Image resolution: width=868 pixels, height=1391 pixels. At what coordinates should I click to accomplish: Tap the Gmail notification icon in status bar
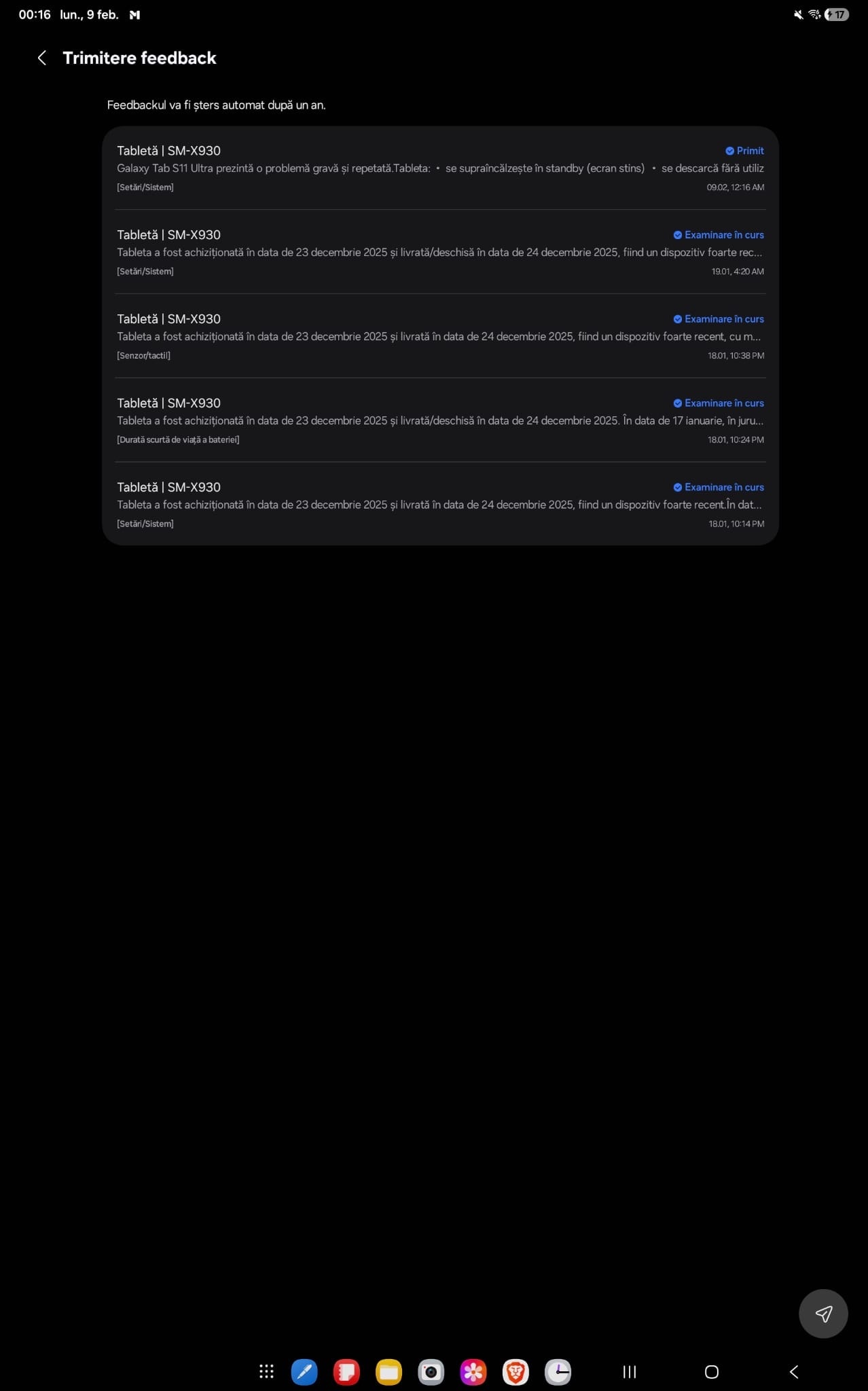click(134, 15)
